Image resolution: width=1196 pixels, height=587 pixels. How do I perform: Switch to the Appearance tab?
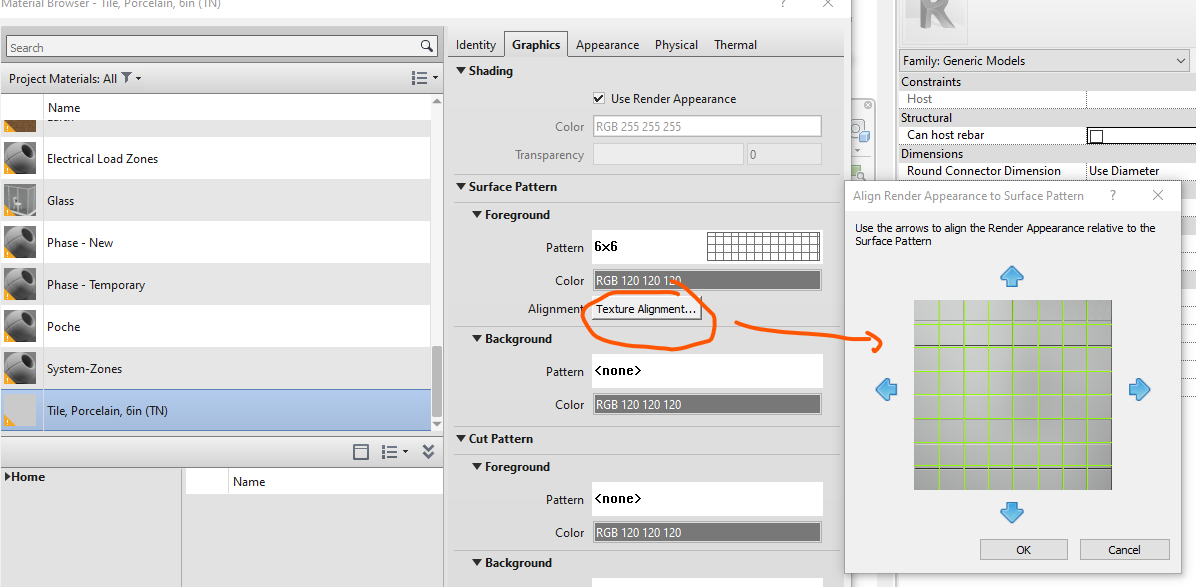(607, 44)
